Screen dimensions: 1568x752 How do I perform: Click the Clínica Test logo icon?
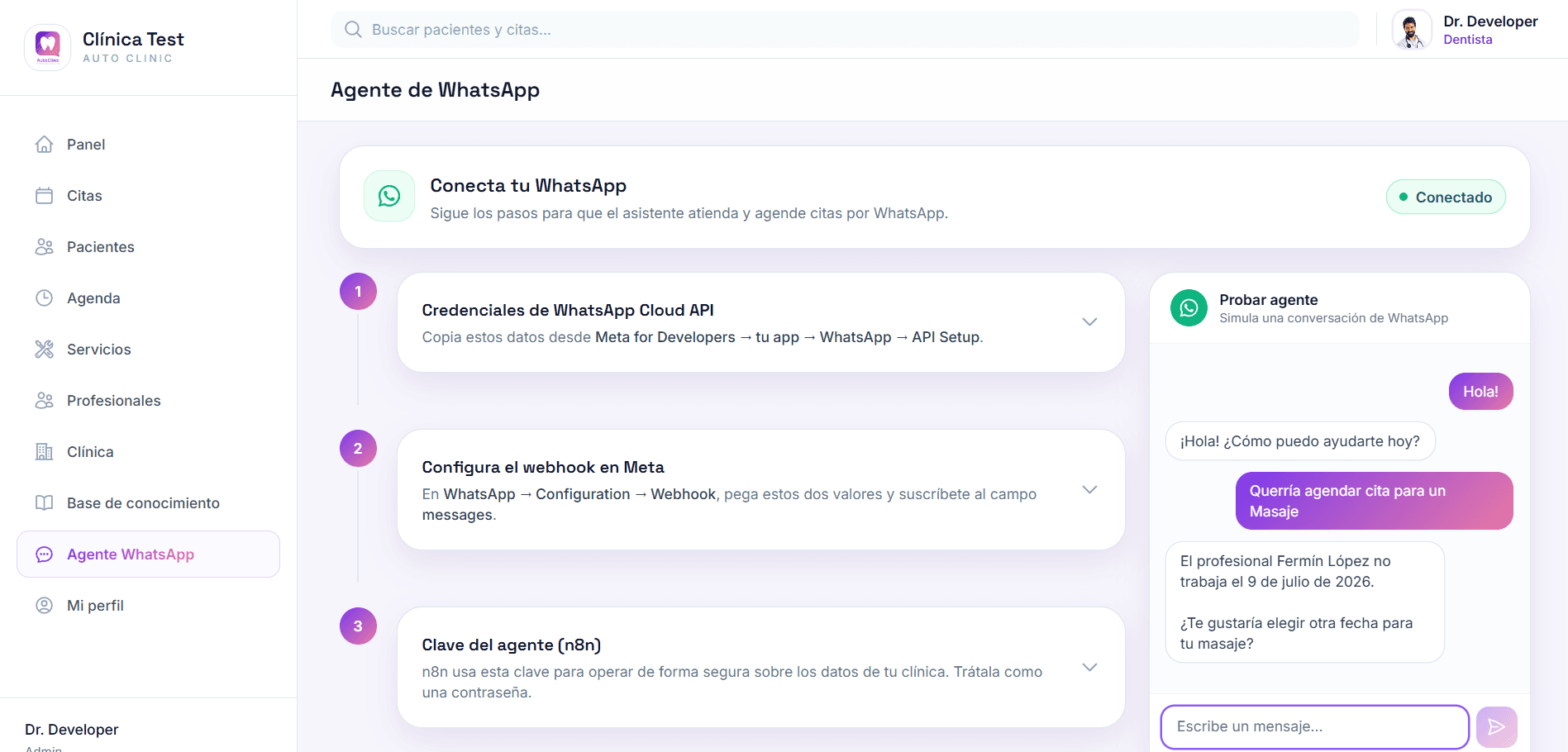[48, 47]
